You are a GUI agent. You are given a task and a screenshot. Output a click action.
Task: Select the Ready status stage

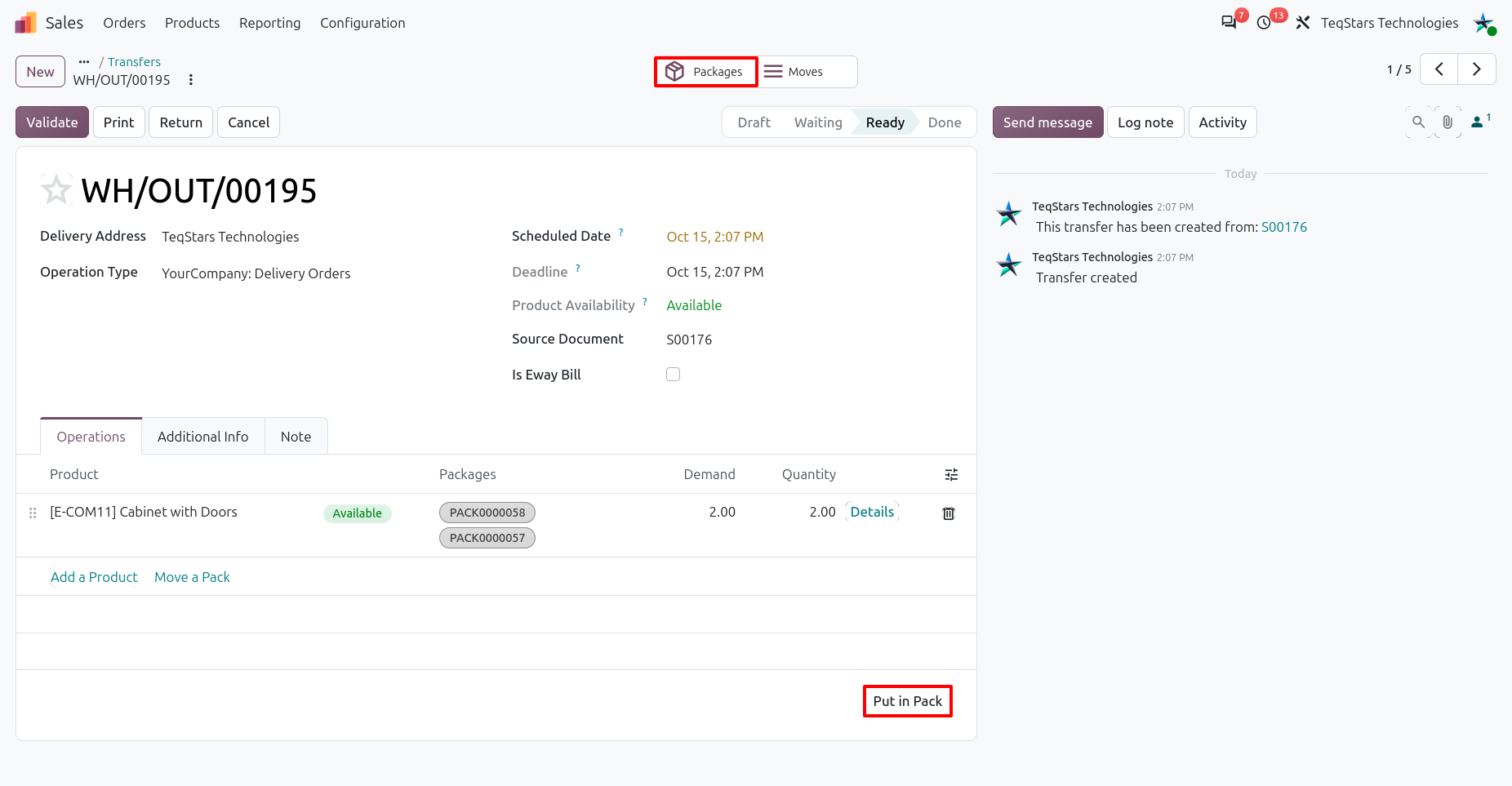point(885,122)
